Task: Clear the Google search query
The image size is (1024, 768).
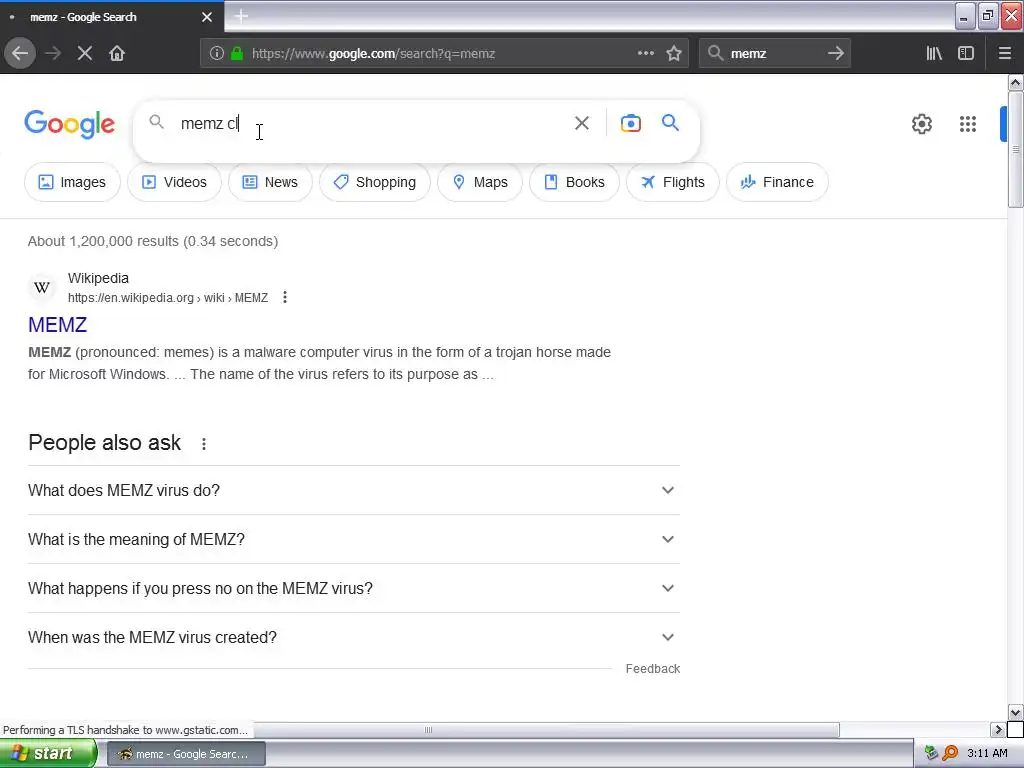Action: click(582, 123)
